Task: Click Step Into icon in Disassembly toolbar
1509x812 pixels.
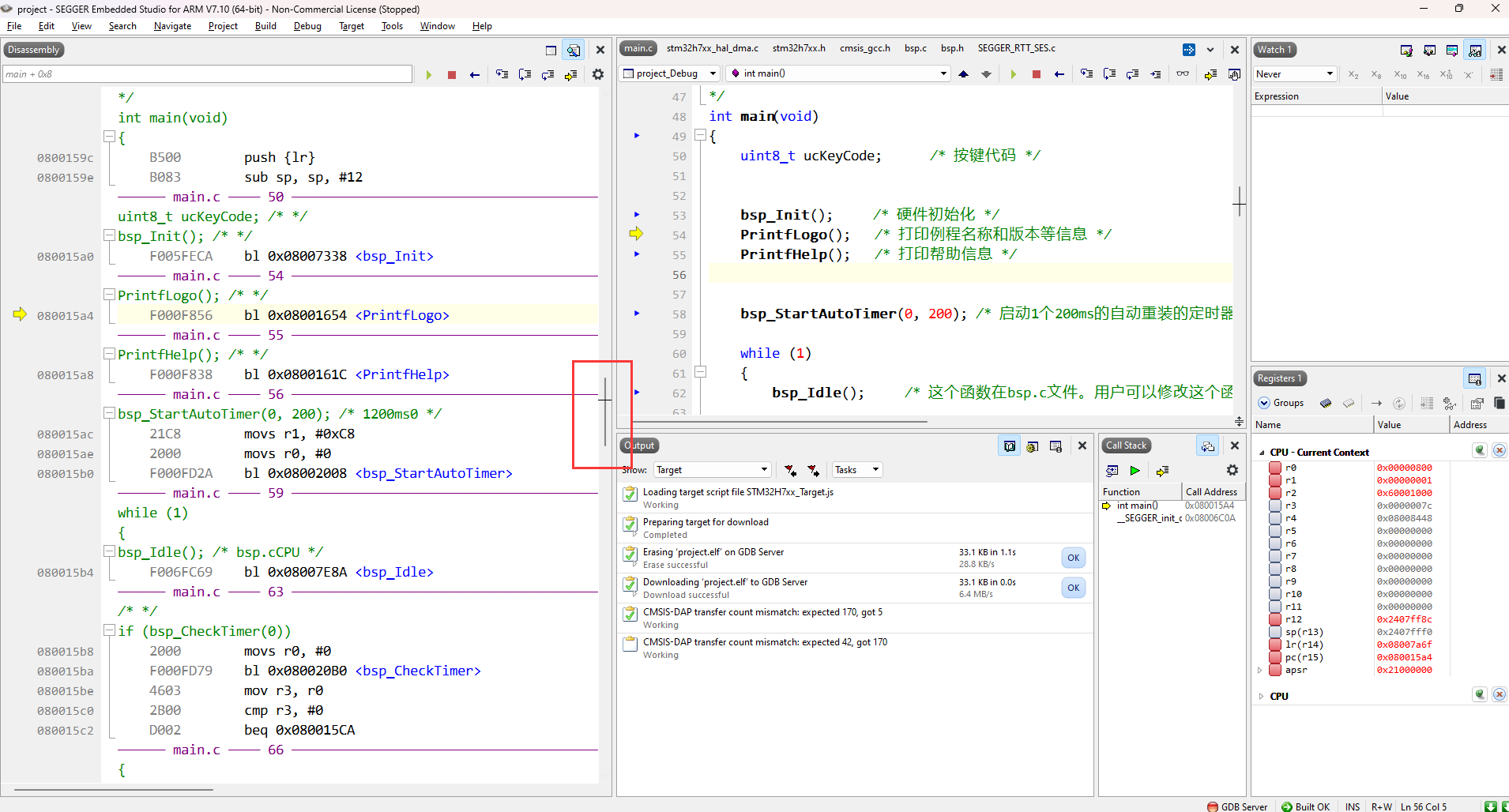Action: point(502,74)
